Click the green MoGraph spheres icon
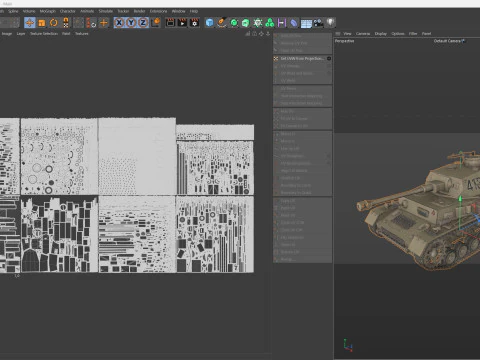Screen dimensions: 480x360 tap(270, 23)
